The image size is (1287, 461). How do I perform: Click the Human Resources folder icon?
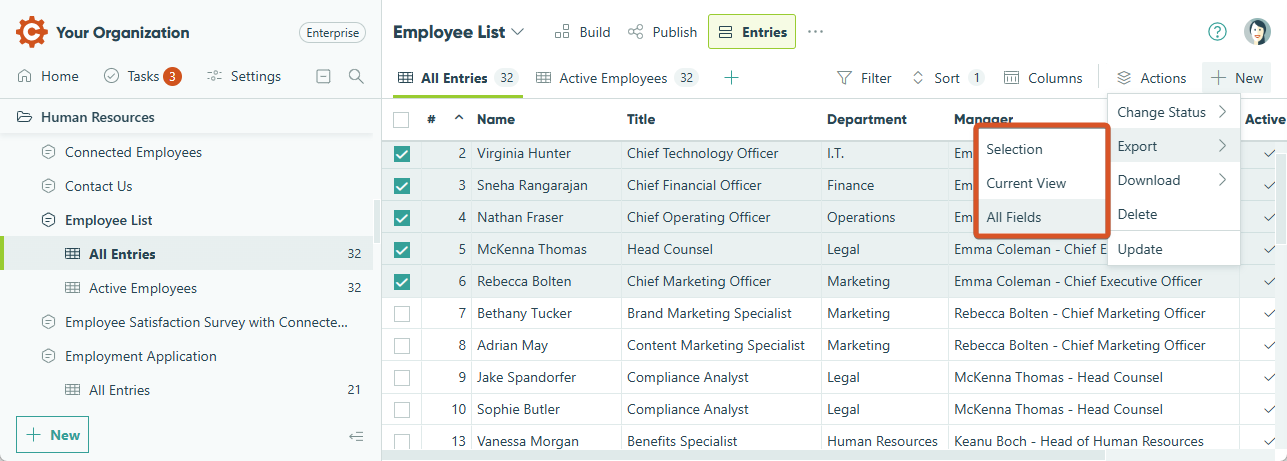(24, 117)
